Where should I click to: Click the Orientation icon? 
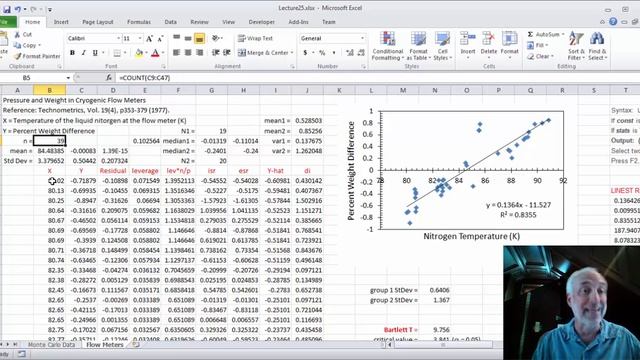pos(216,38)
